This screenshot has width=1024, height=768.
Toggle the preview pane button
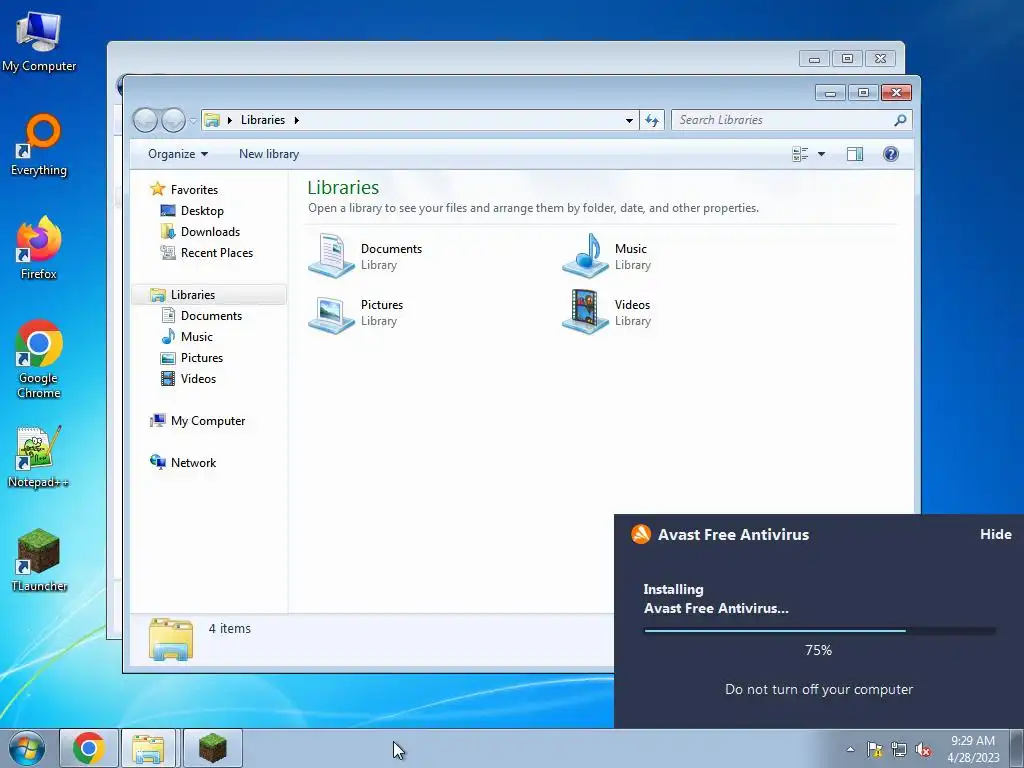point(855,154)
